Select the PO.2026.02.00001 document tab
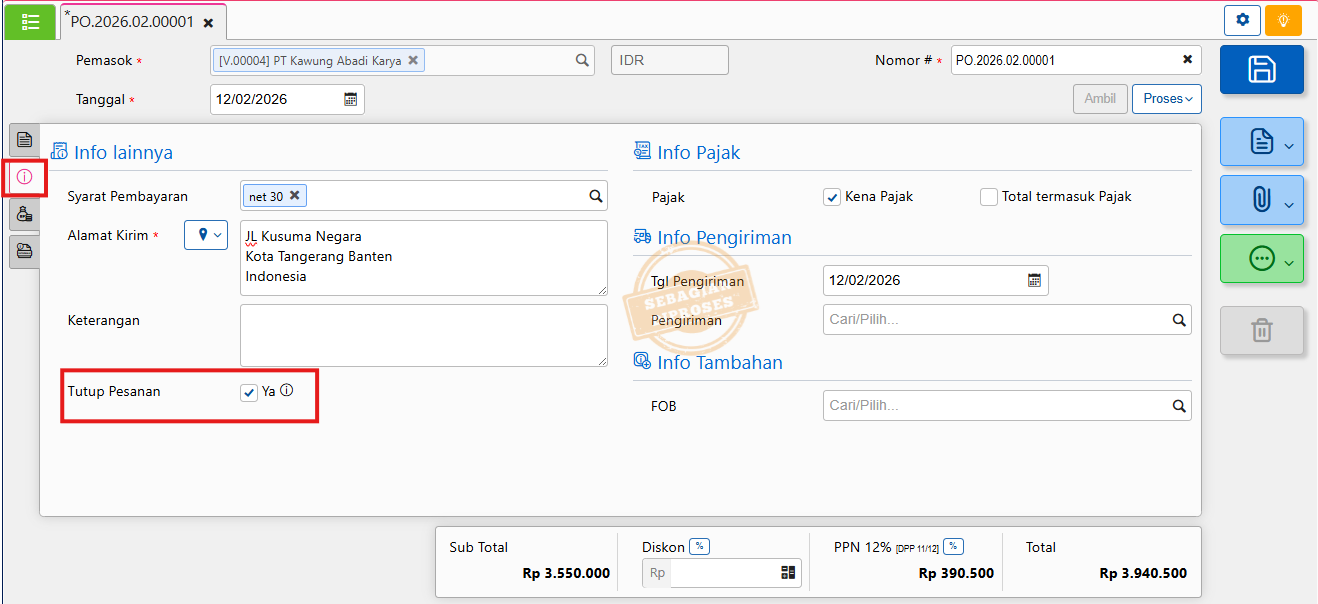This screenshot has height=604, width=1318. [132, 21]
